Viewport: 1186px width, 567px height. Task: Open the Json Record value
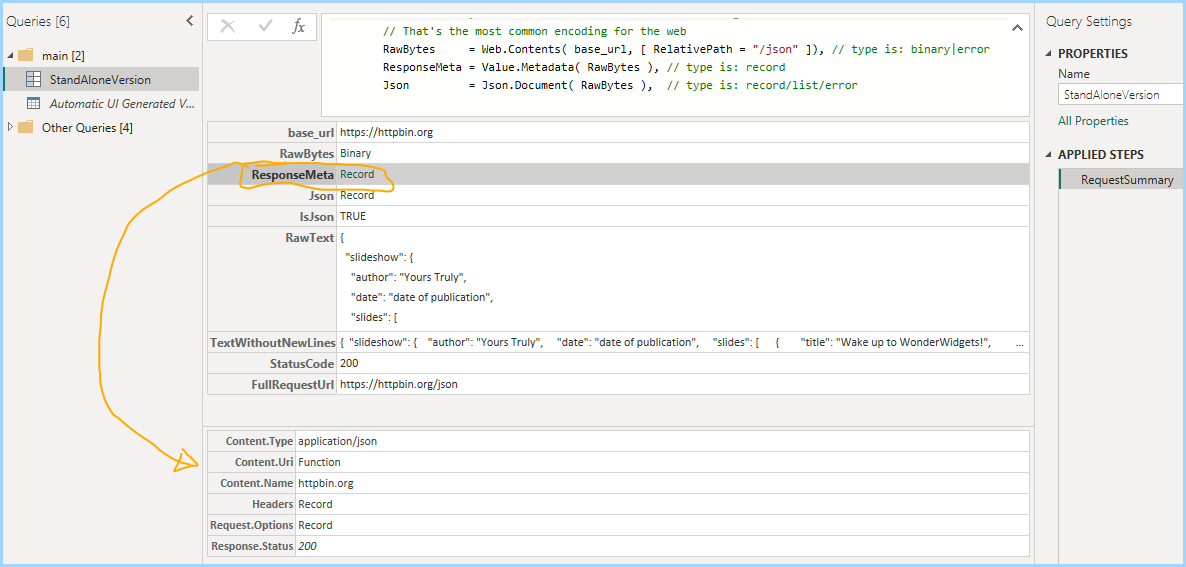pyautogui.click(x=357, y=196)
